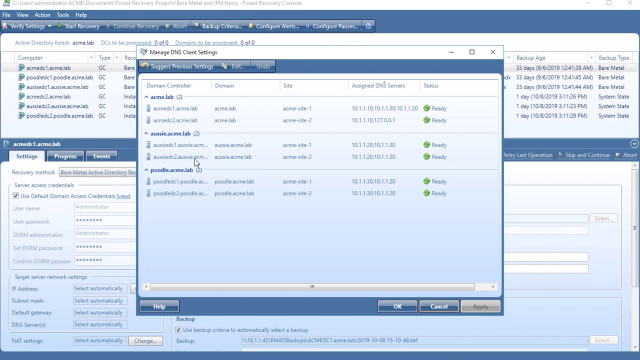
Task: Select aussiedc1.aussie.acm... server icon
Action: (x=148, y=145)
